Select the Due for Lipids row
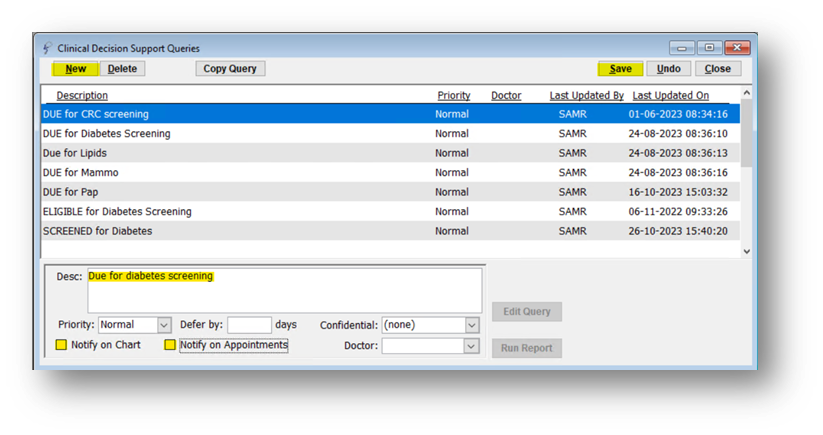The height and width of the screenshot is (435, 823). point(391,153)
